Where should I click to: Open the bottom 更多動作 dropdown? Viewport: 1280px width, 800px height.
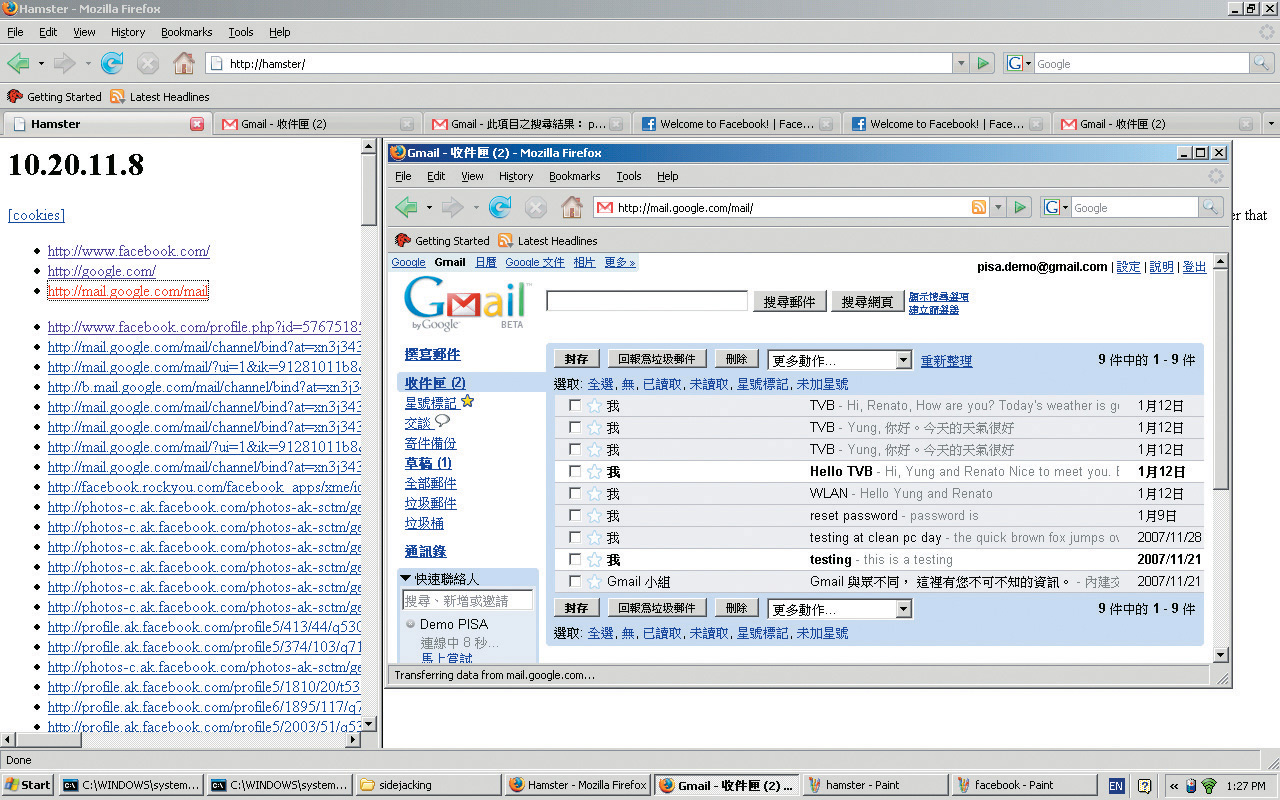tap(840, 609)
